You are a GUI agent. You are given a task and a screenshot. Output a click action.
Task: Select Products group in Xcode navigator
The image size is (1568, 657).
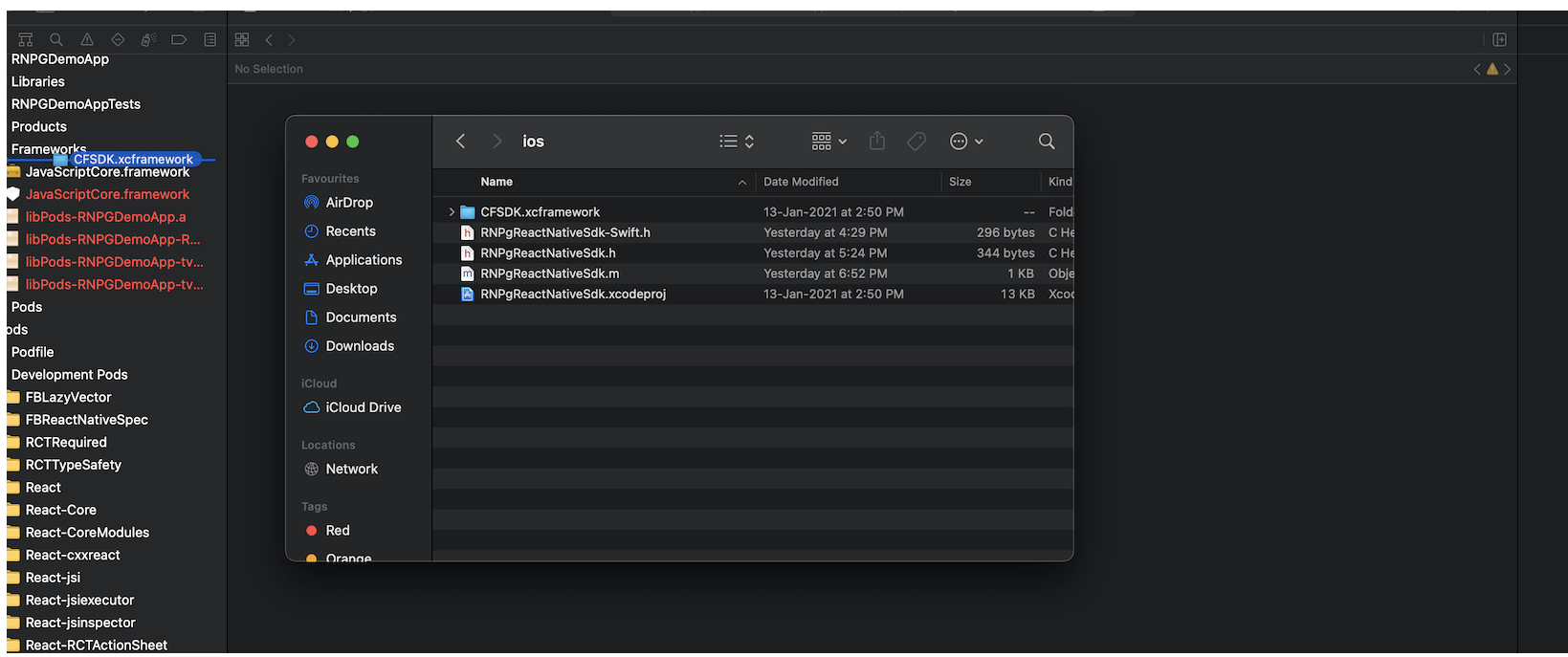[x=39, y=127]
